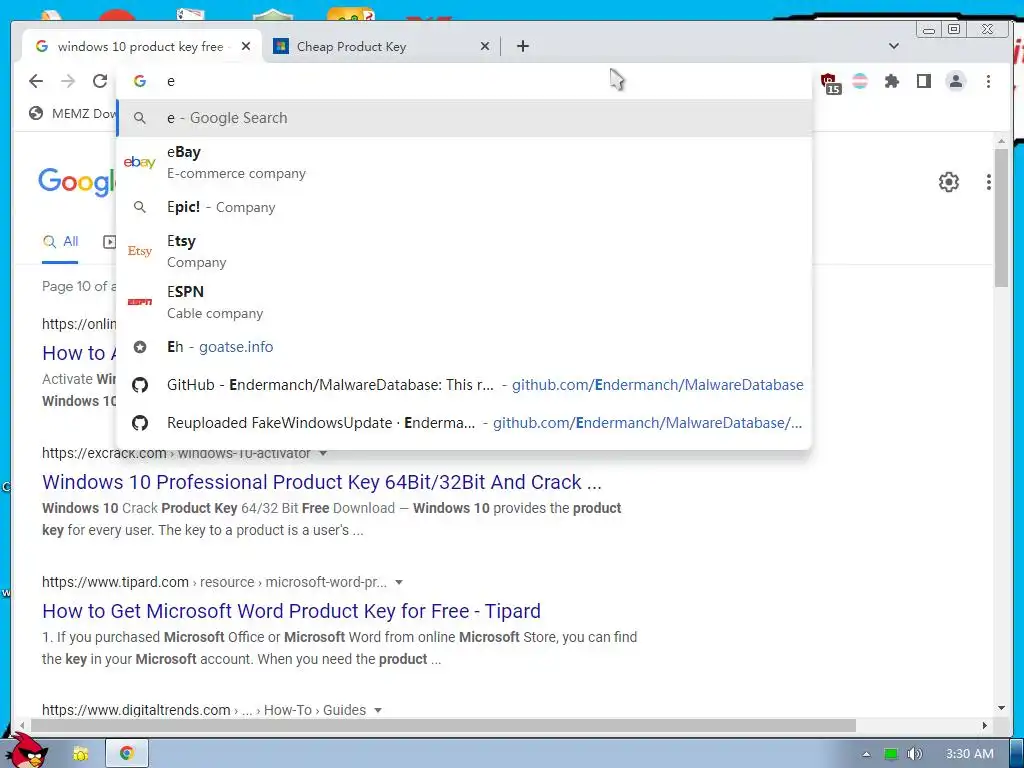Reload the current page
Image resolution: width=1024 pixels, height=768 pixels.
pos(100,81)
